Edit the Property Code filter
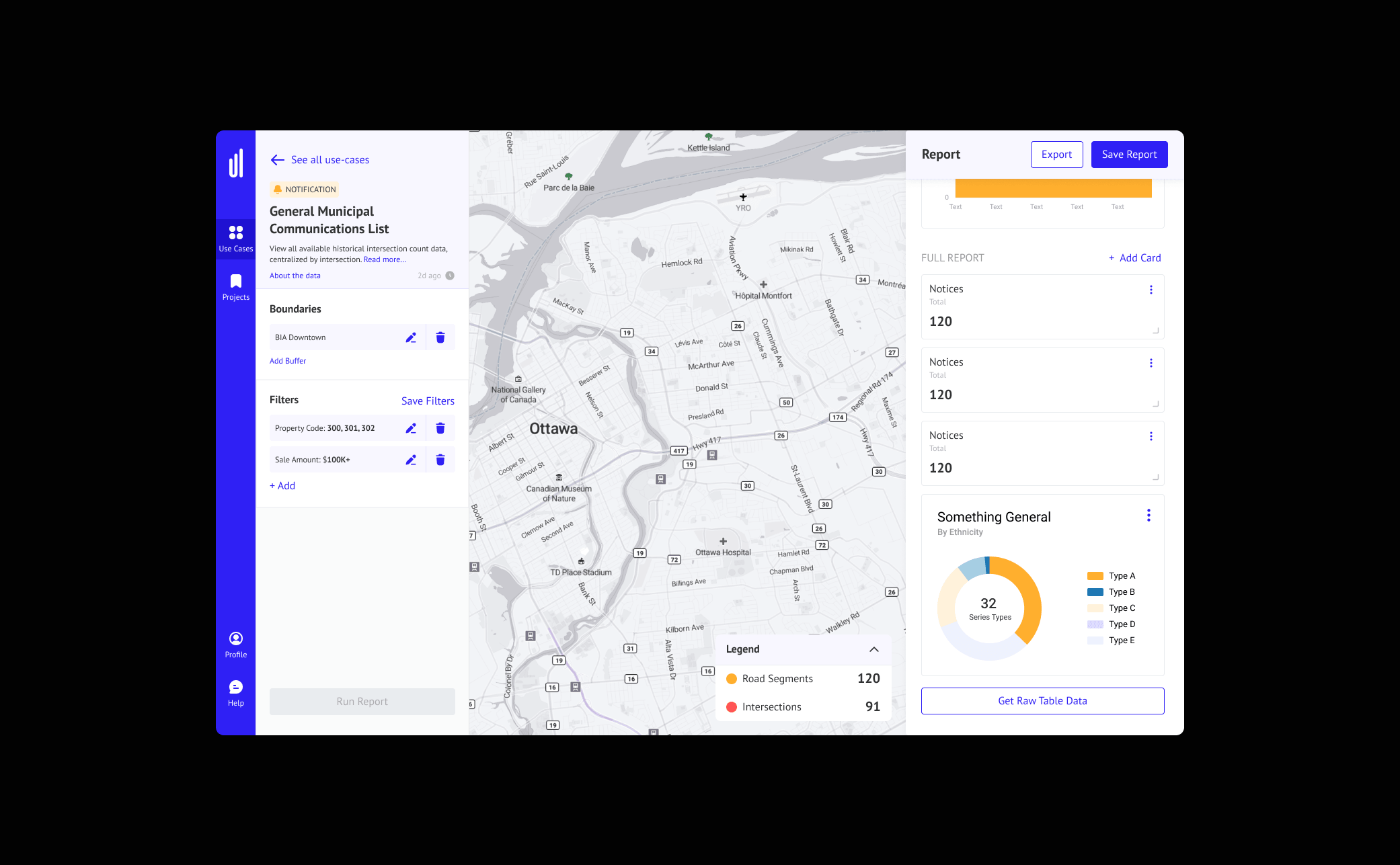Viewport: 1400px width, 865px height. click(411, 428)
